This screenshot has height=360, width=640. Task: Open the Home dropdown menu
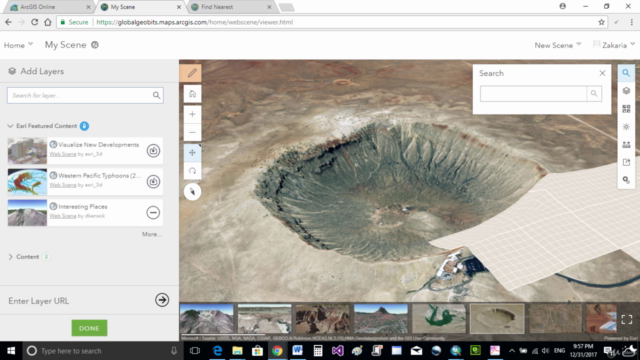point(18,45)
